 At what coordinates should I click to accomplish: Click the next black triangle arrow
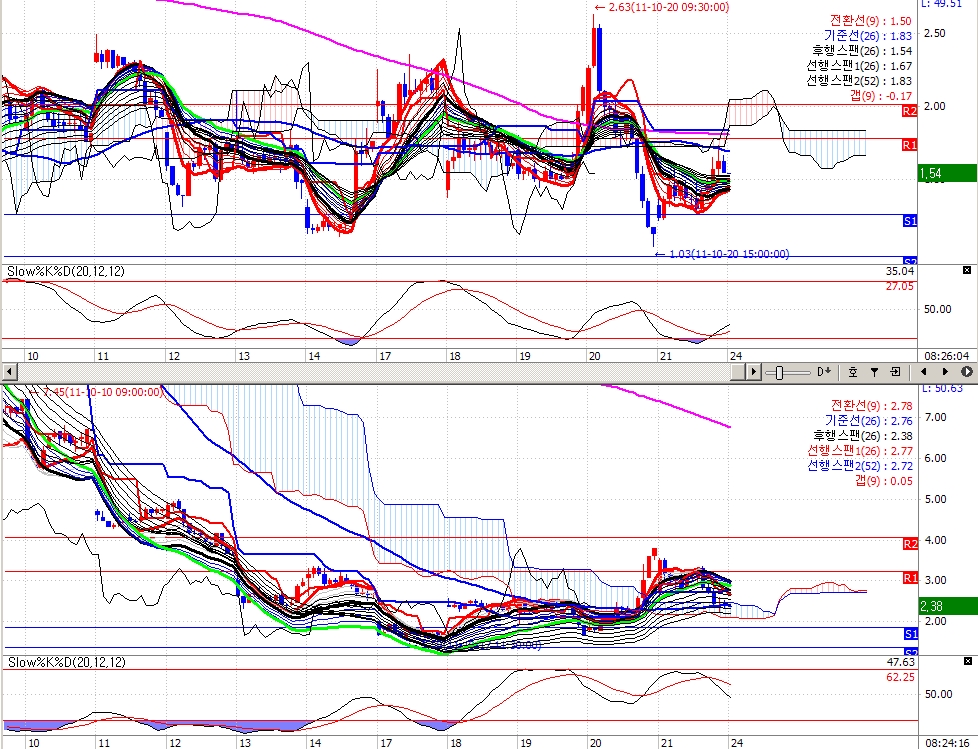[x=945, y=372]
